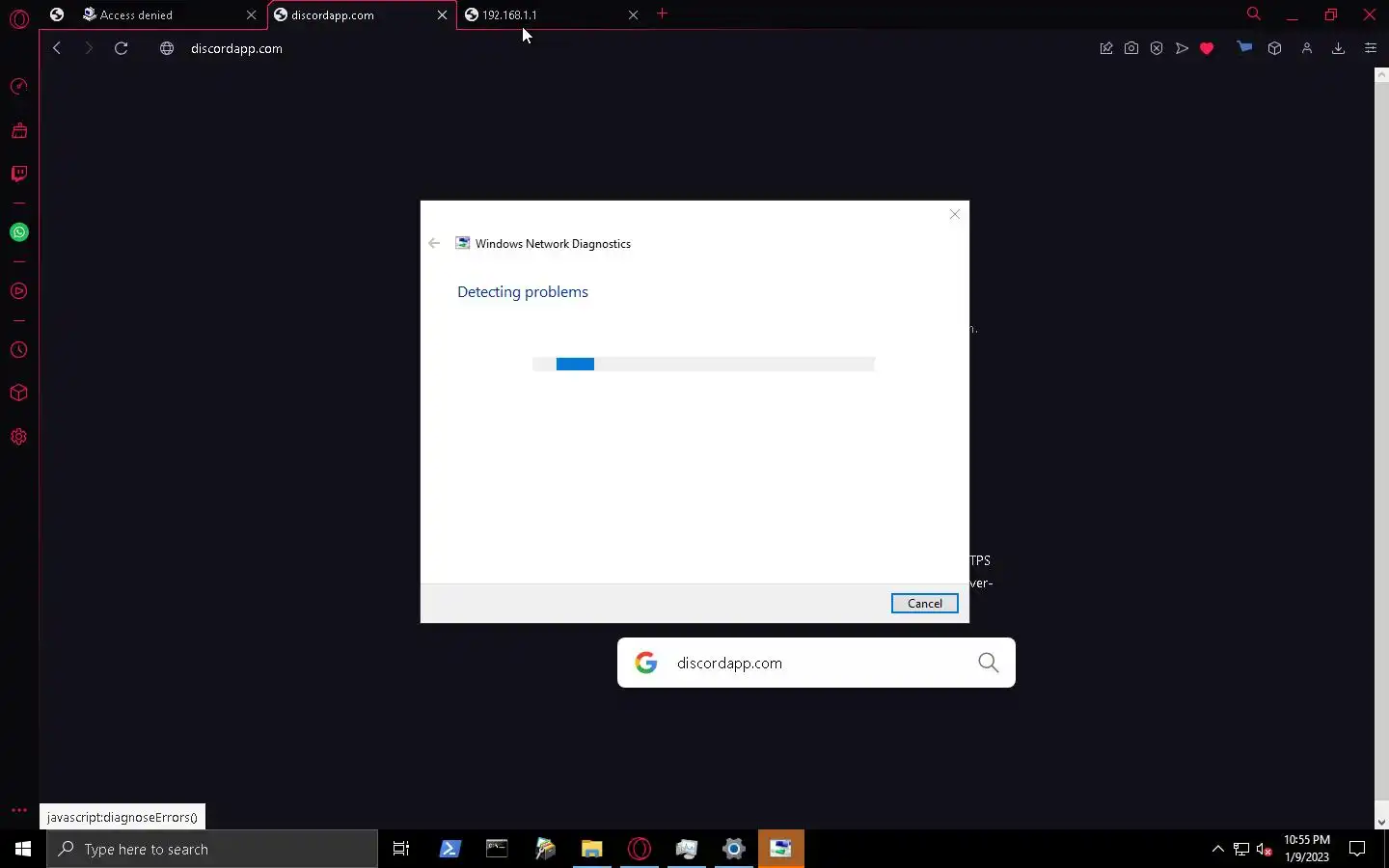1389x868 pixels.
Task: Open a new tab with plus
Action: pos(663,14)
